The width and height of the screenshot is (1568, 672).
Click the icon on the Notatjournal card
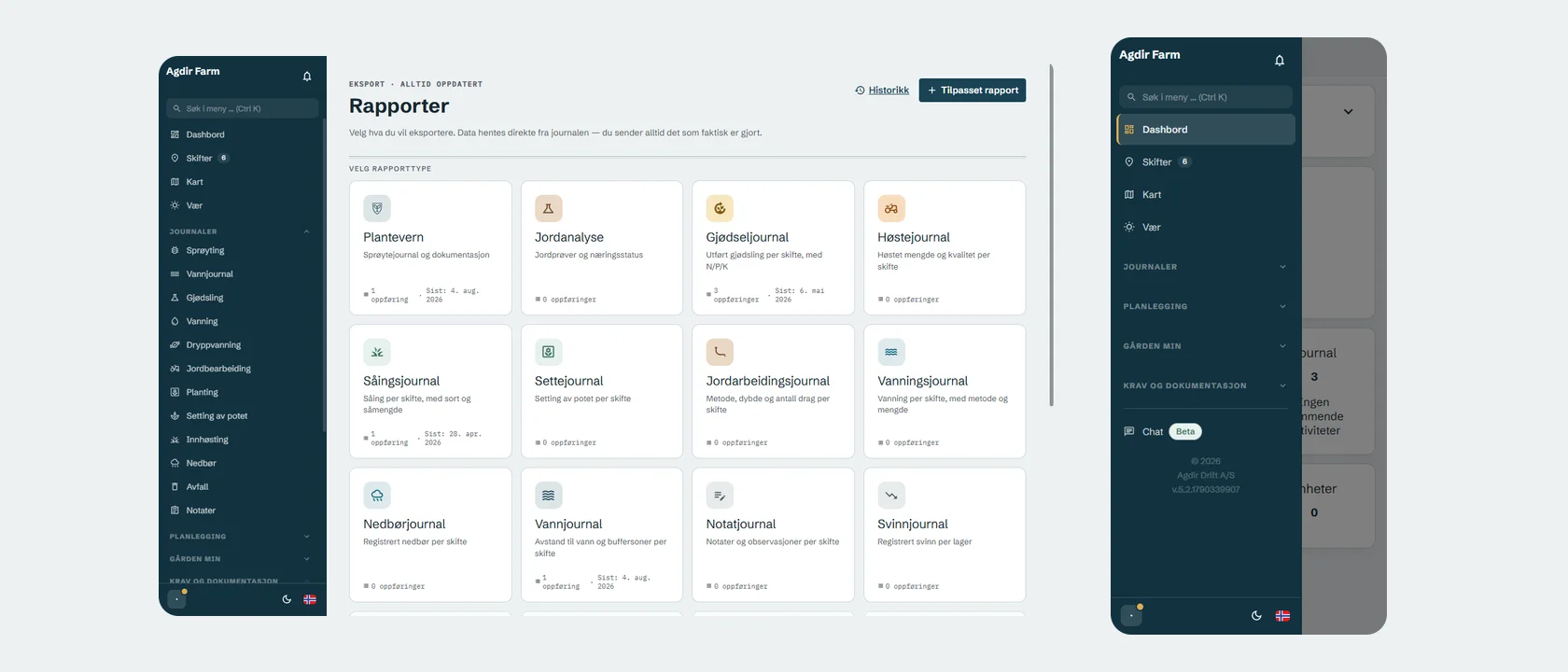720,496
